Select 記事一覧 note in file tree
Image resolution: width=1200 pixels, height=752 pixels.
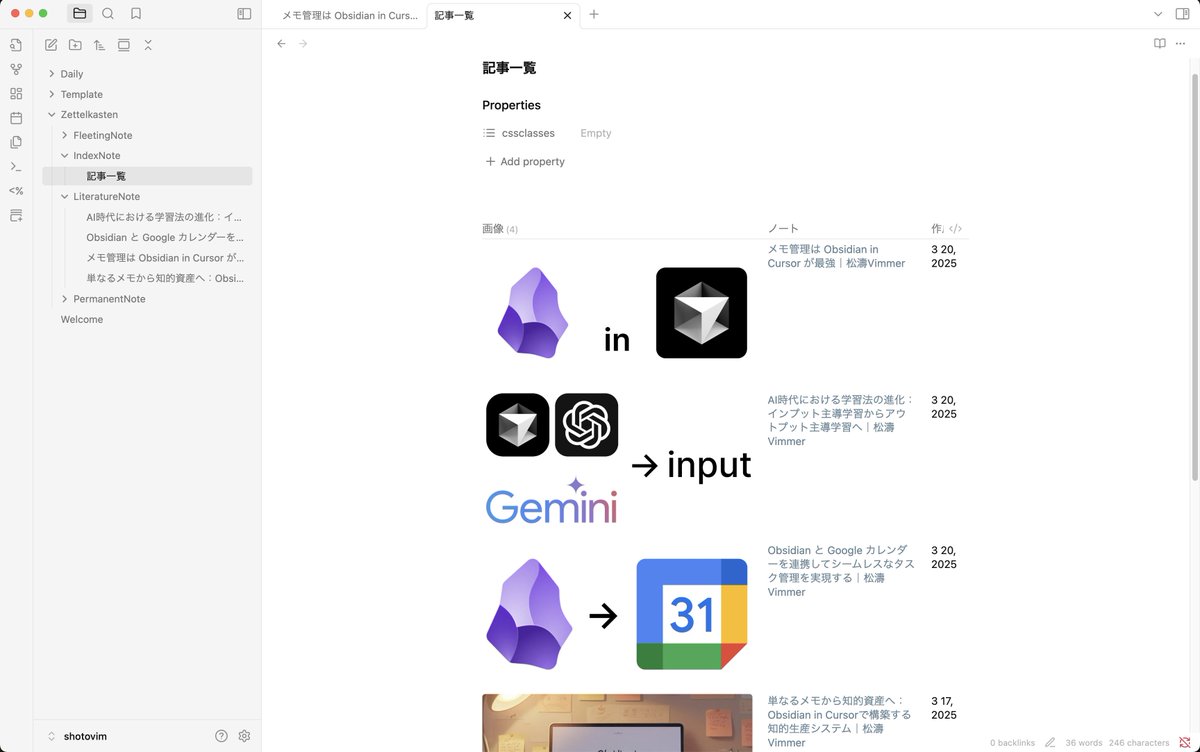pyautogui.click(x=147, y=176)
